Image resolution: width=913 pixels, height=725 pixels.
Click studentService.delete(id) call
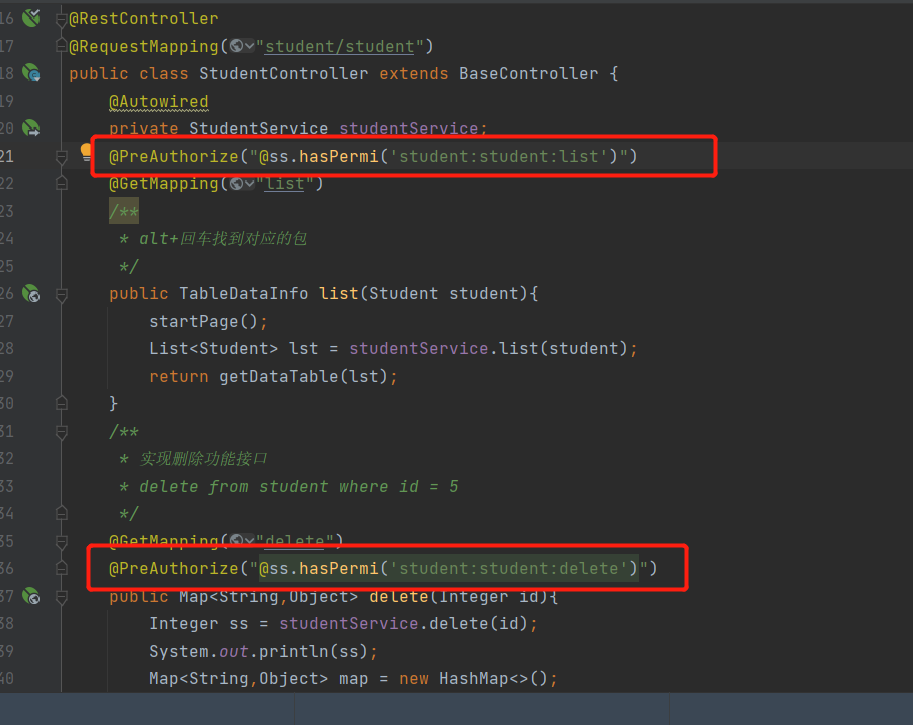pos(403,623)
